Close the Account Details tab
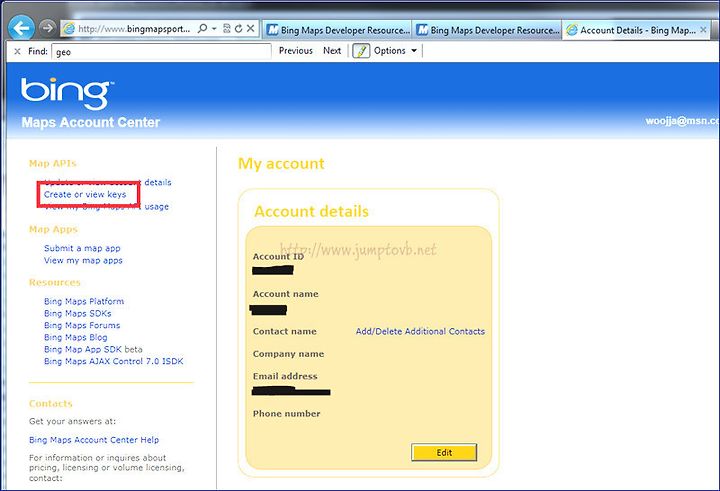The height and width of the screenshot is (491, 720). click(x=703, y=29)
